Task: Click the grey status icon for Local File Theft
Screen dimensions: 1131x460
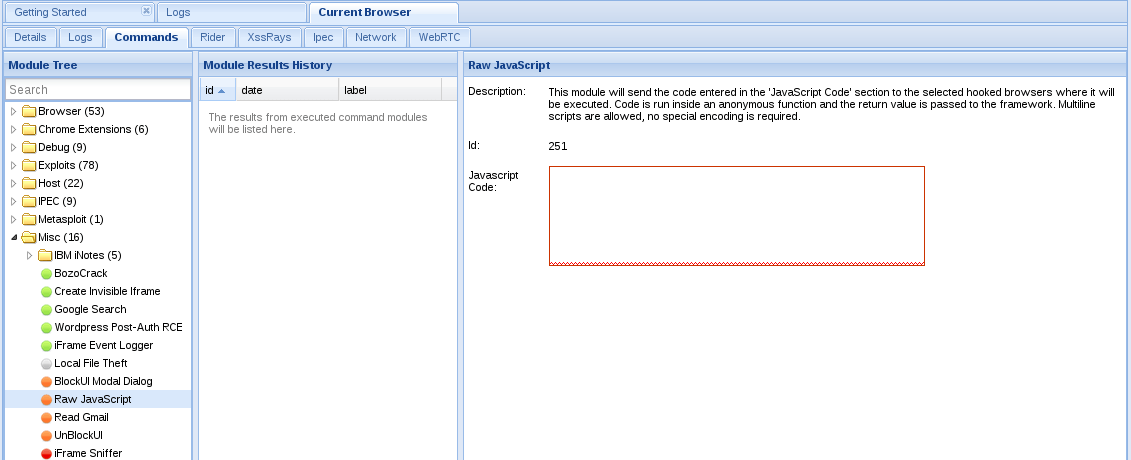Action: pos(46,364)
